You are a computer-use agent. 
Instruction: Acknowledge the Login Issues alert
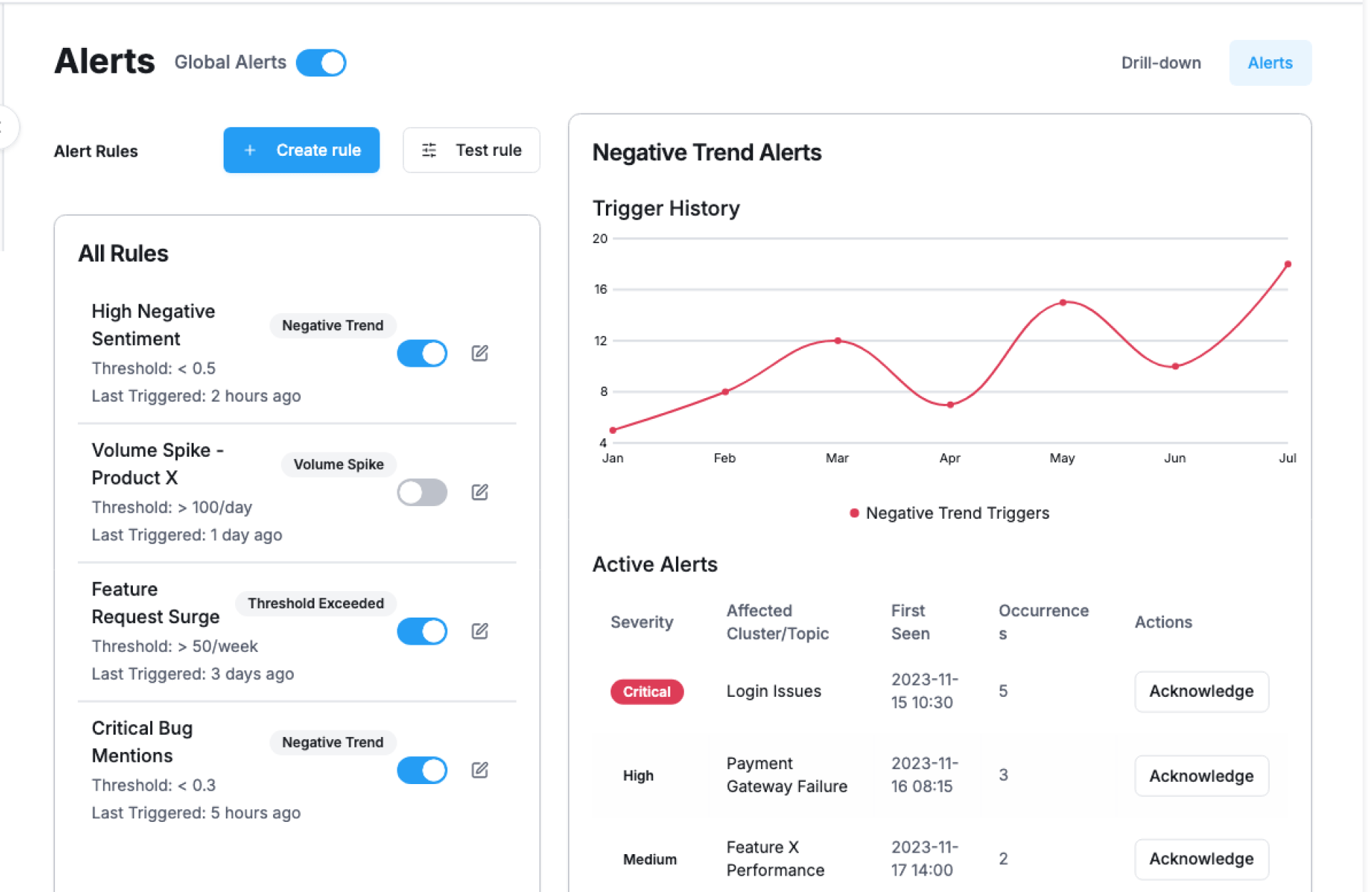click(x=1200, y=691)
